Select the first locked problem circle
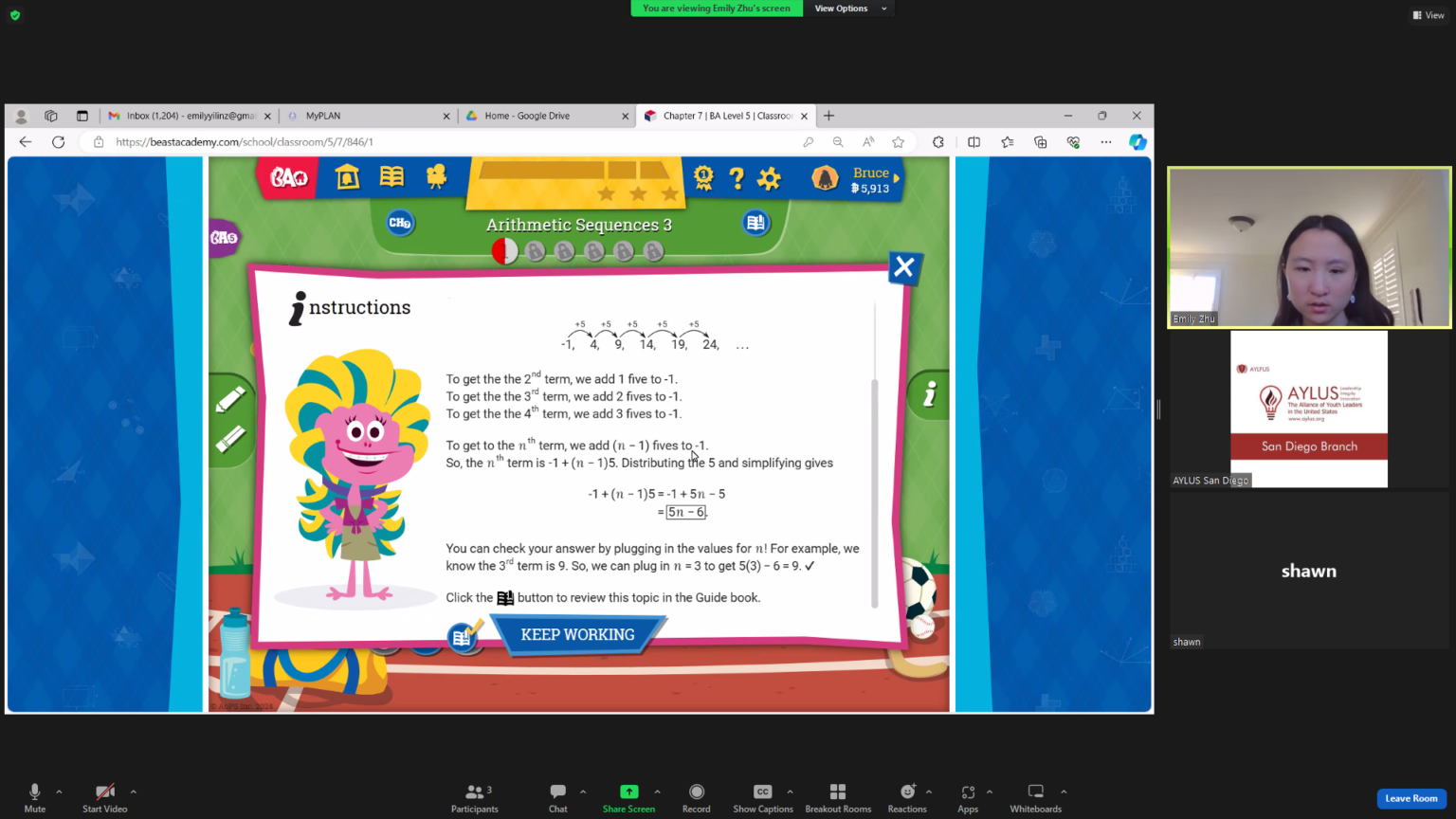The height and width of the screenshot is (819, 1456). 536,251
